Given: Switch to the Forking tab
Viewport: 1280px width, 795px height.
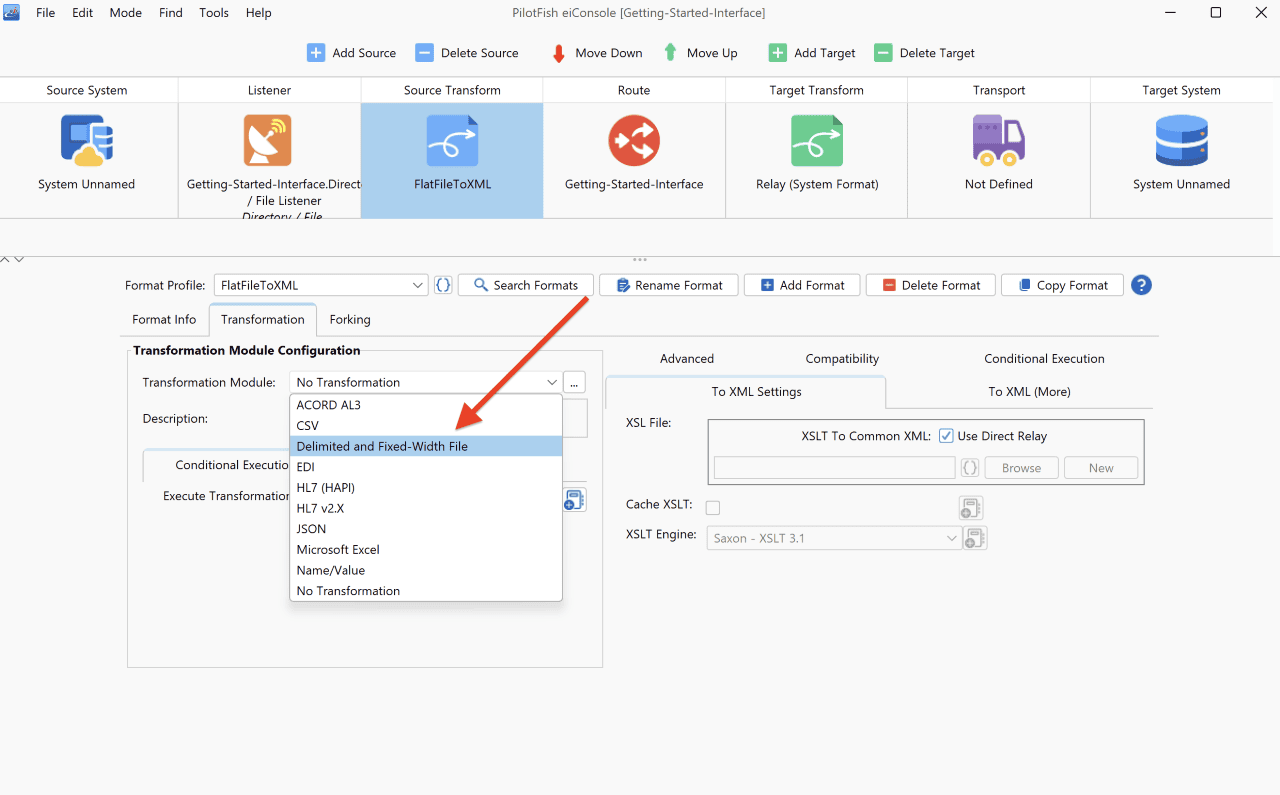Looking at the screenshot, I should point(350,319).
